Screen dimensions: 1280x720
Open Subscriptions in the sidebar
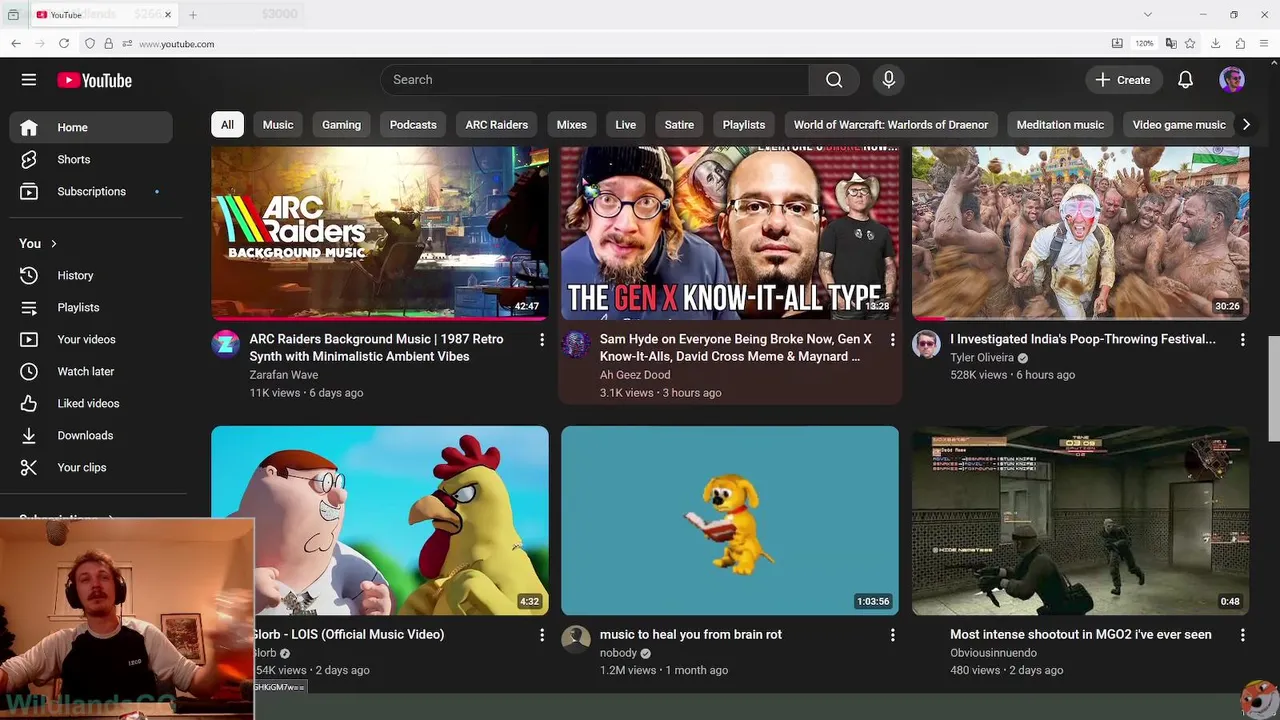(x=91, y=191)
